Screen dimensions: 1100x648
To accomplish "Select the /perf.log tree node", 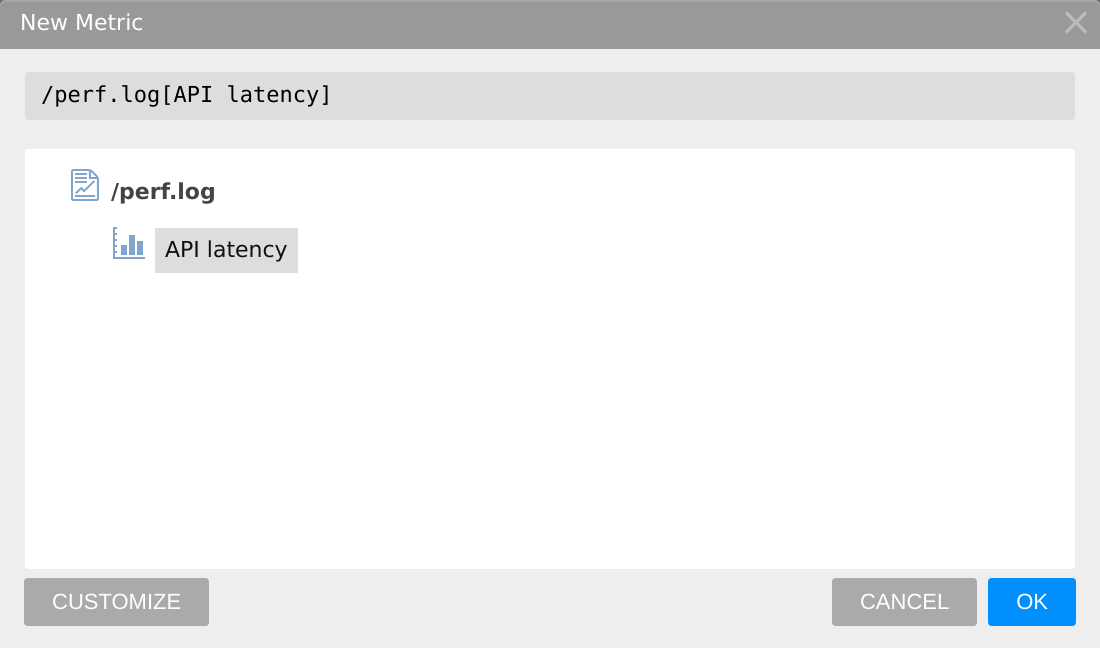I will [163, 191].
